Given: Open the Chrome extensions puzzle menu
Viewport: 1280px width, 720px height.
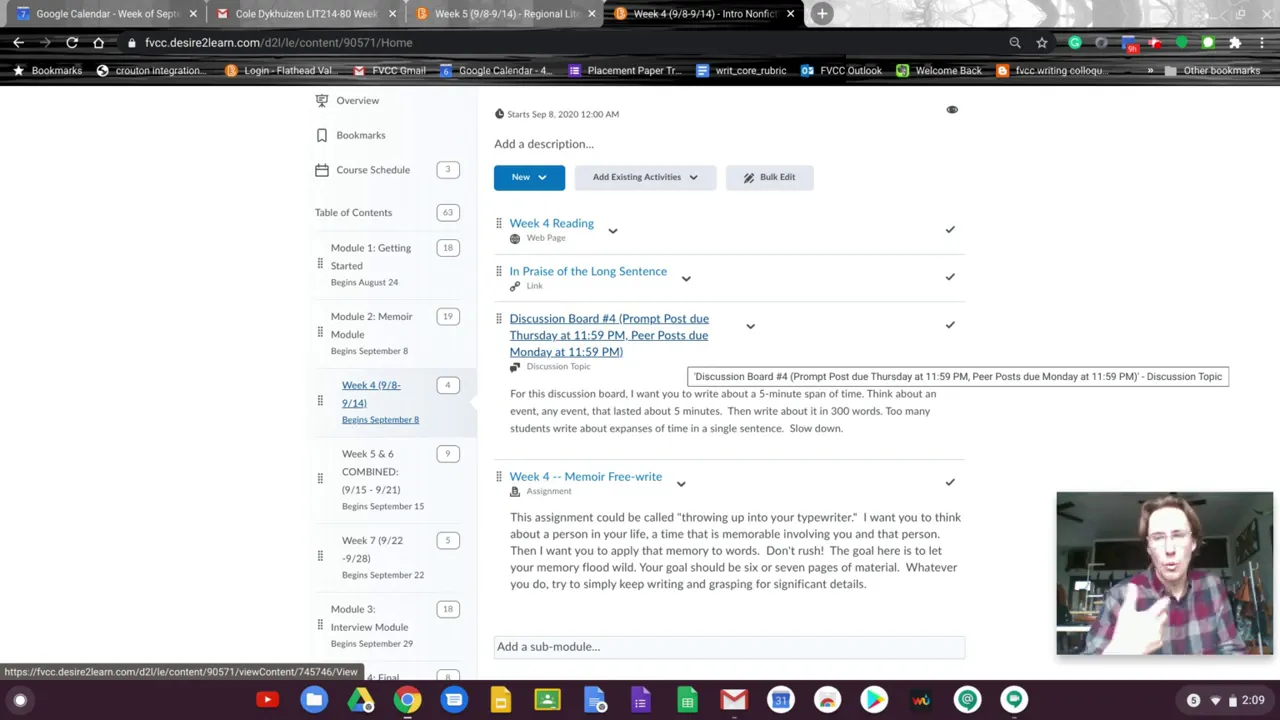Looking at the screenshot, I should (1235, 42).
